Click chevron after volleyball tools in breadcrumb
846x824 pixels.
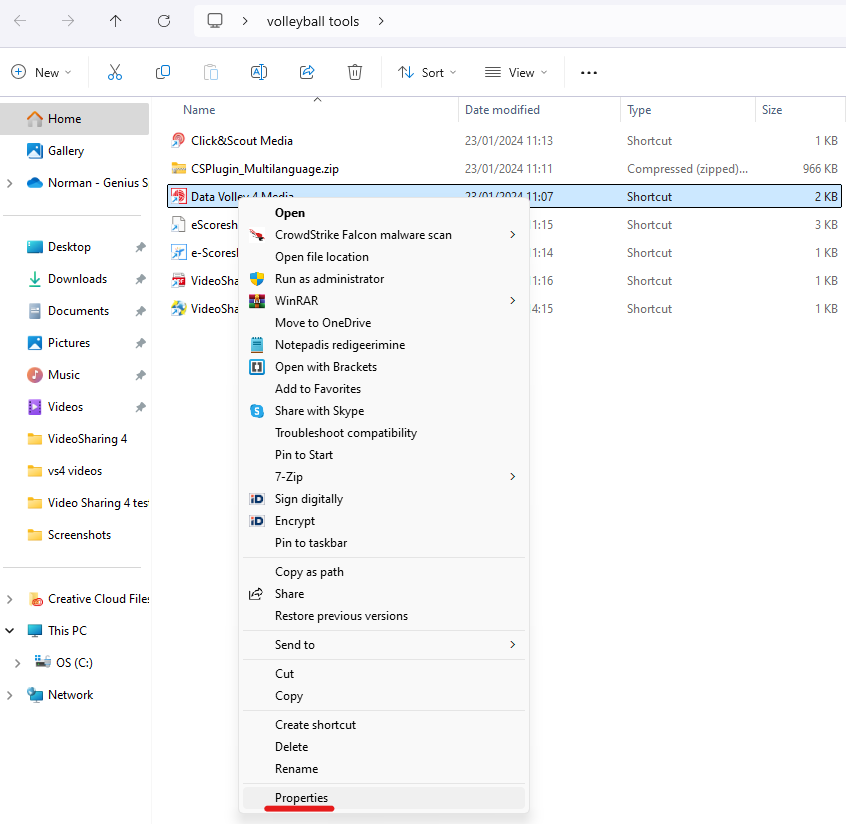pyautogui.click(x=381, y=21)
